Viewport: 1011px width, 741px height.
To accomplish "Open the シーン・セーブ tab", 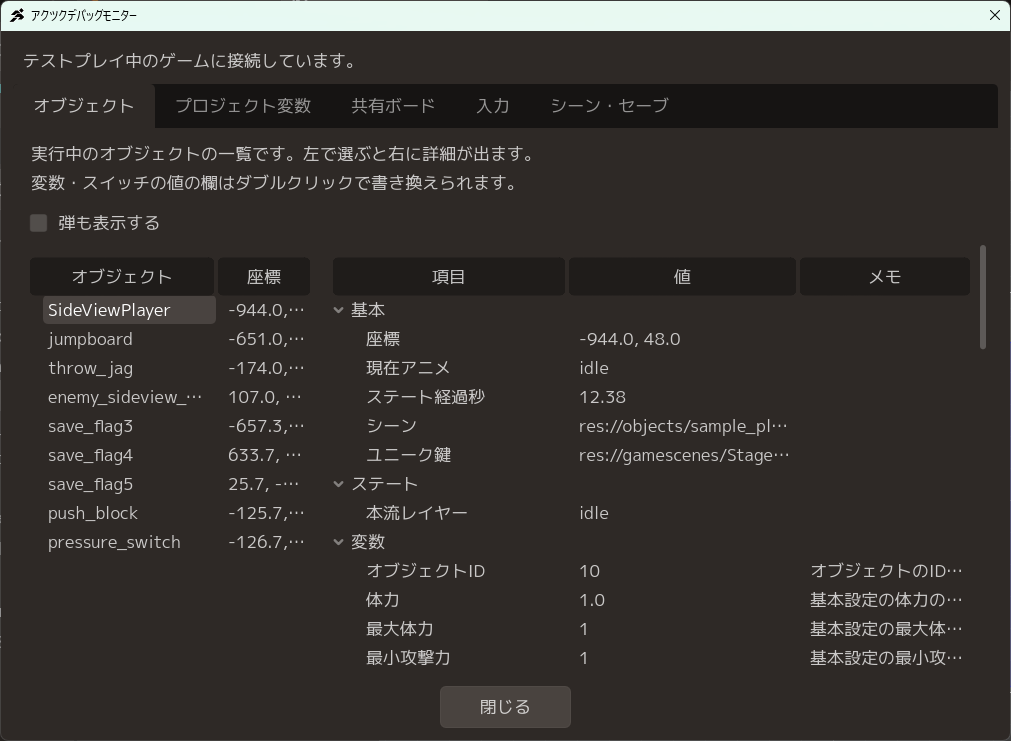I will coord(610,106).
